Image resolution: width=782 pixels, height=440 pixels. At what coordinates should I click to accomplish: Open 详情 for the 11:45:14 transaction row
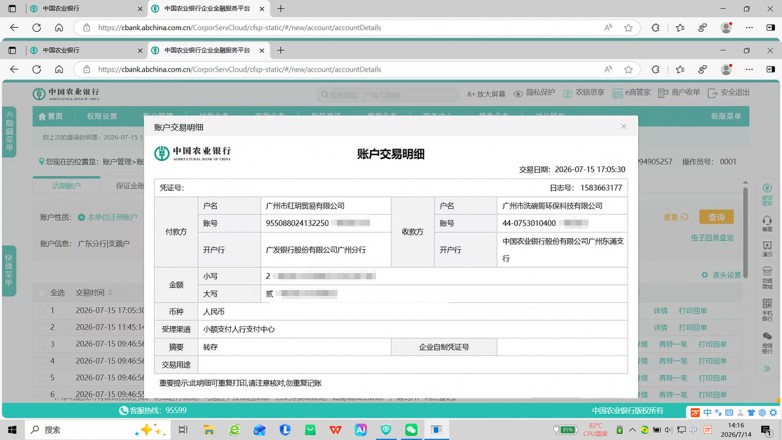pos(660,328)
